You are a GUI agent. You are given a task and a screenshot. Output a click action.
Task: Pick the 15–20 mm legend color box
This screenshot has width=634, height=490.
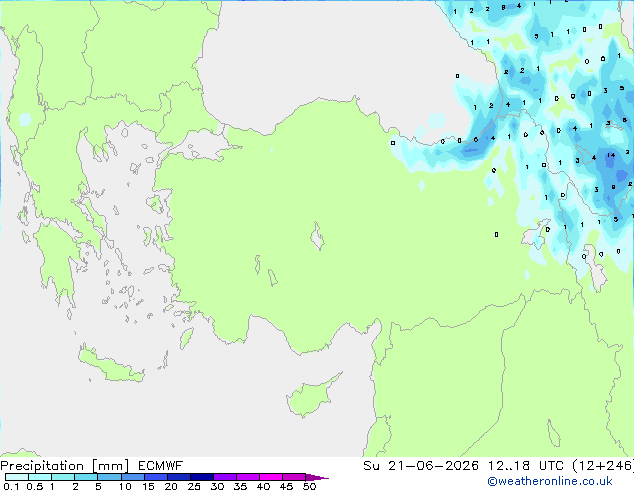pyautogui.click(x=155, y=477)
